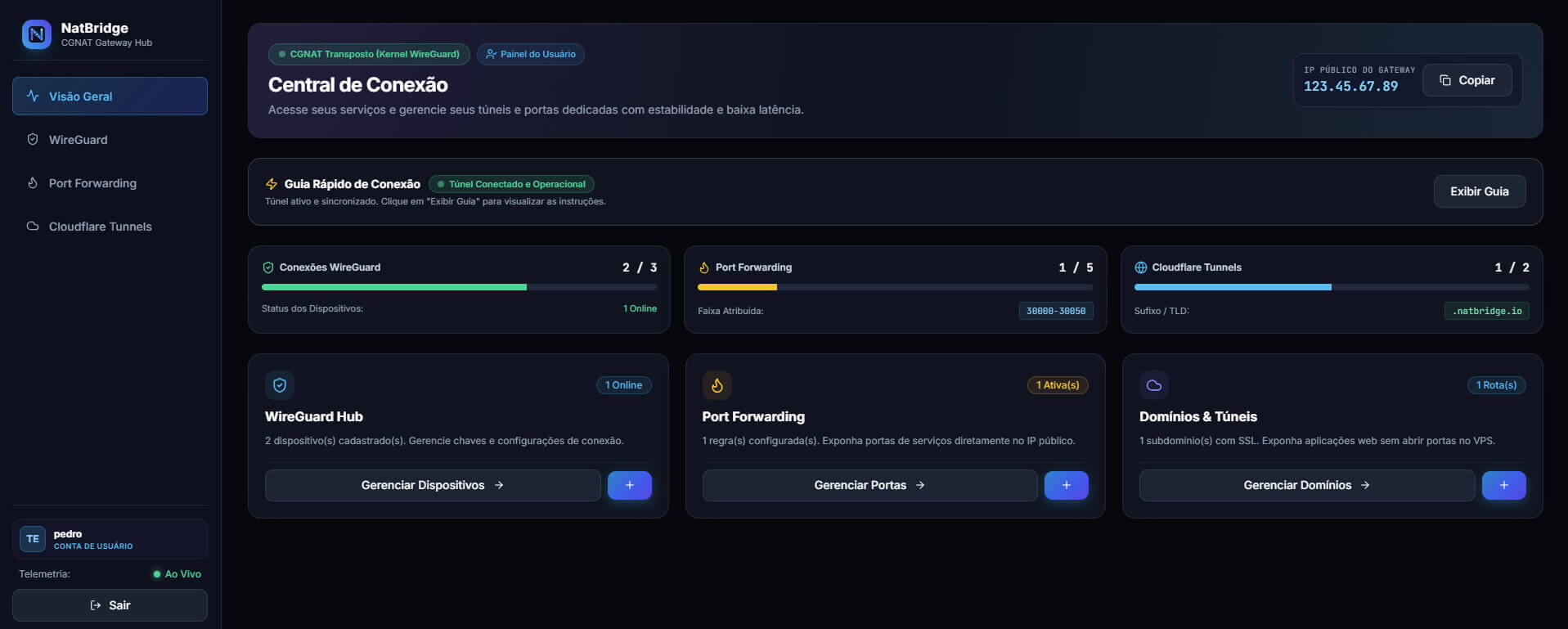Add a new domain tunnel with plus
The height and width of the screenshot is (629, 1568).
coord(1504,485)
